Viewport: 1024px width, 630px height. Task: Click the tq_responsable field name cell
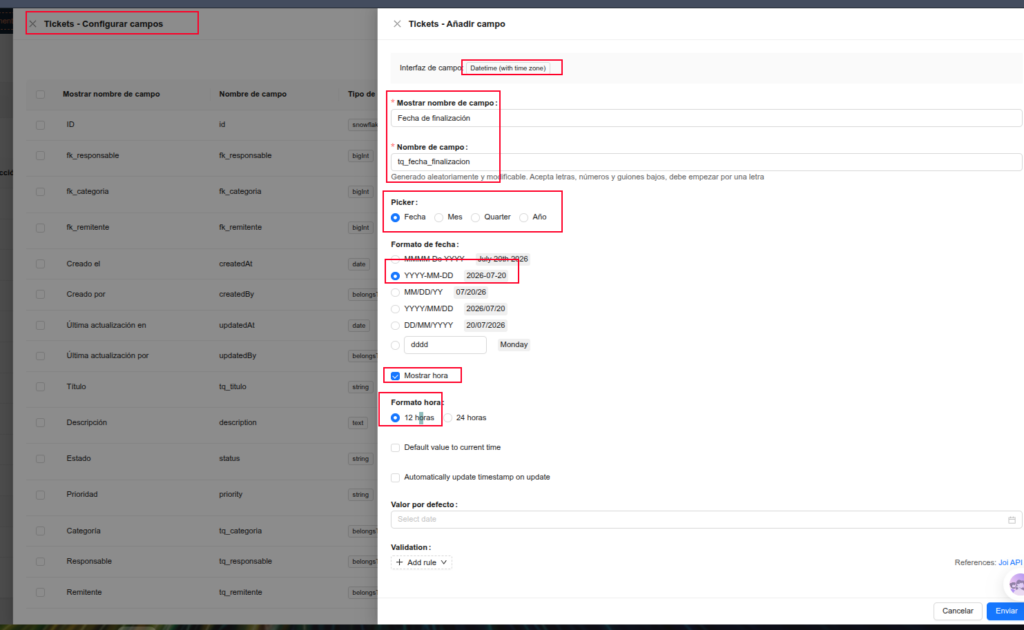coord(245,561)
